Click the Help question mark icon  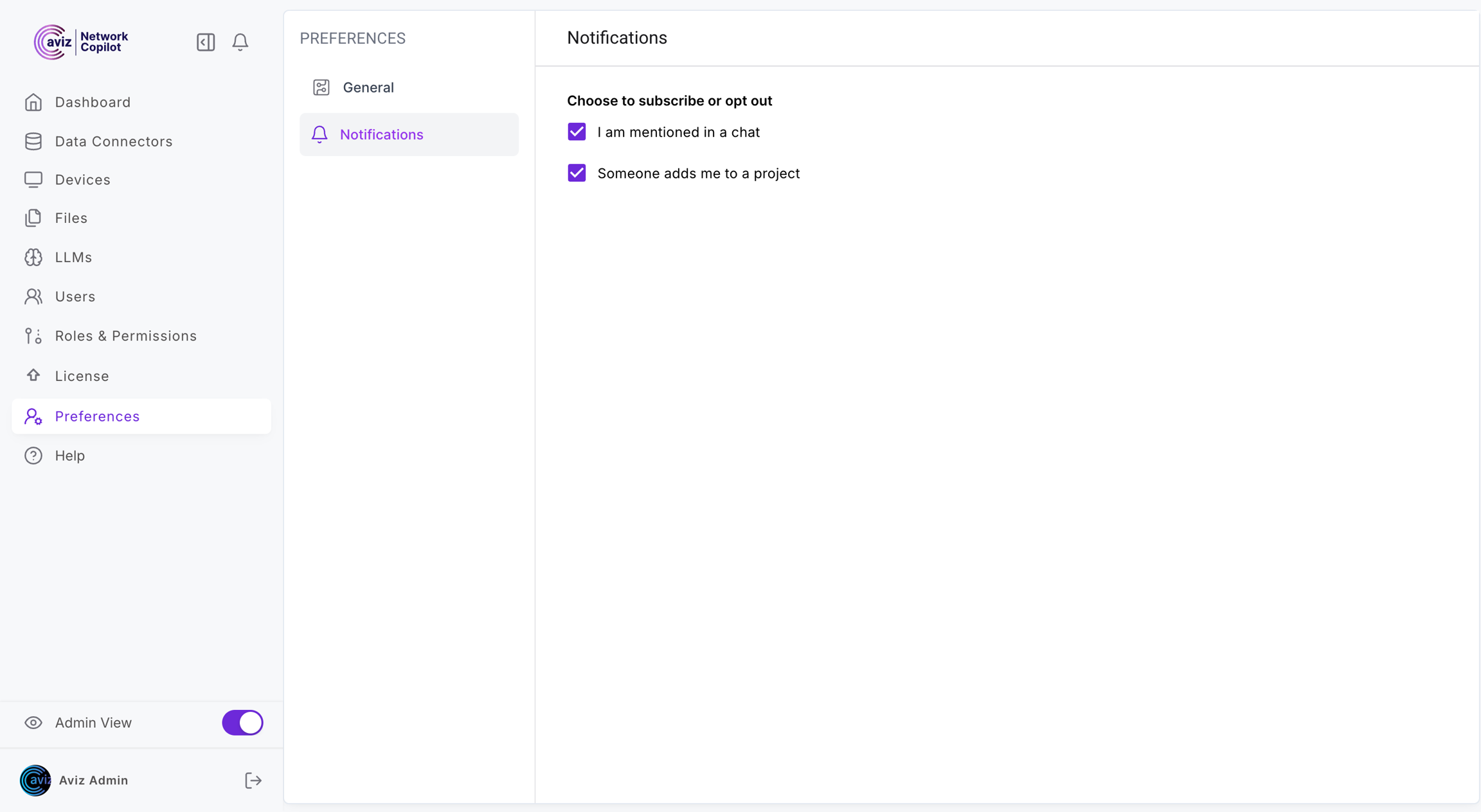(33, 455)
